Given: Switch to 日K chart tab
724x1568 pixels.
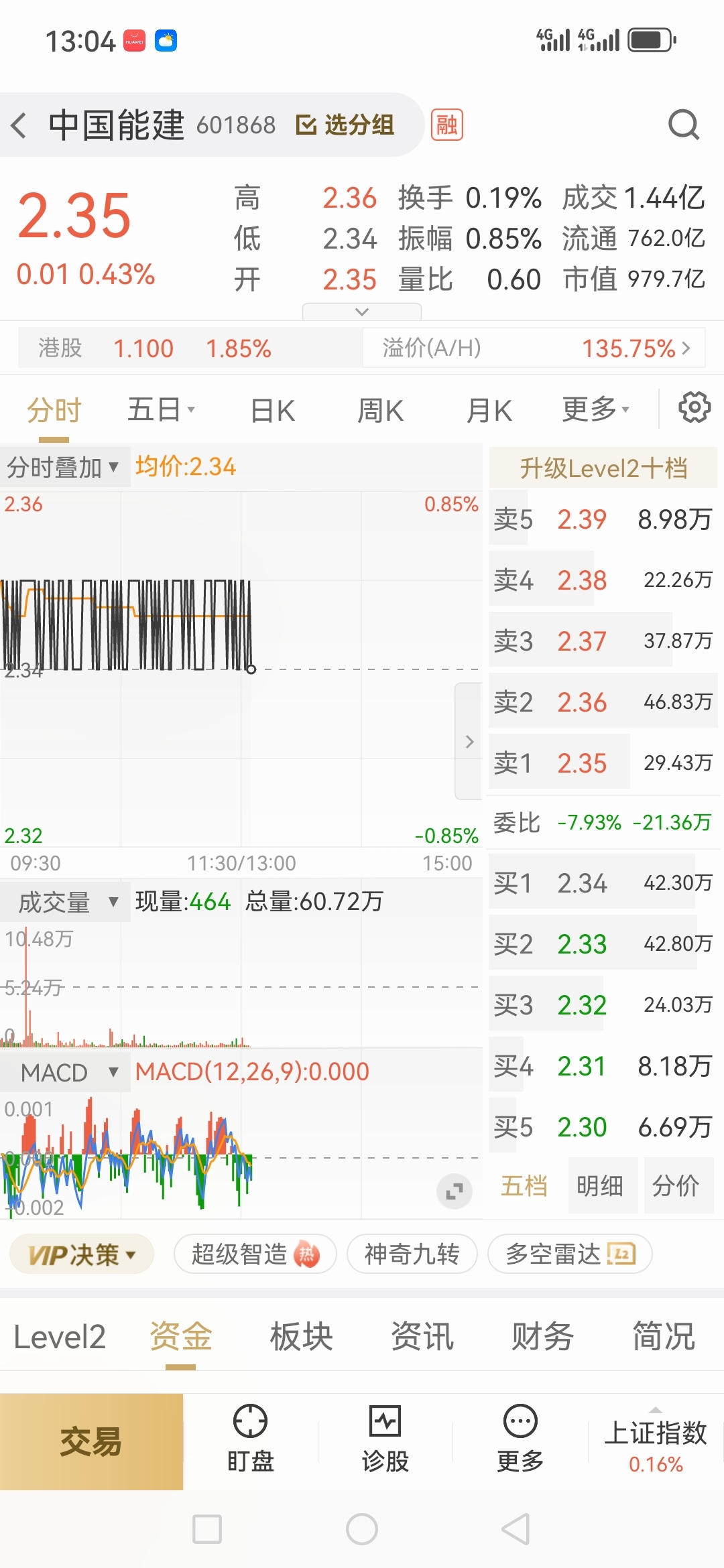Looking at the screenshot, I should tap(272, 410).
